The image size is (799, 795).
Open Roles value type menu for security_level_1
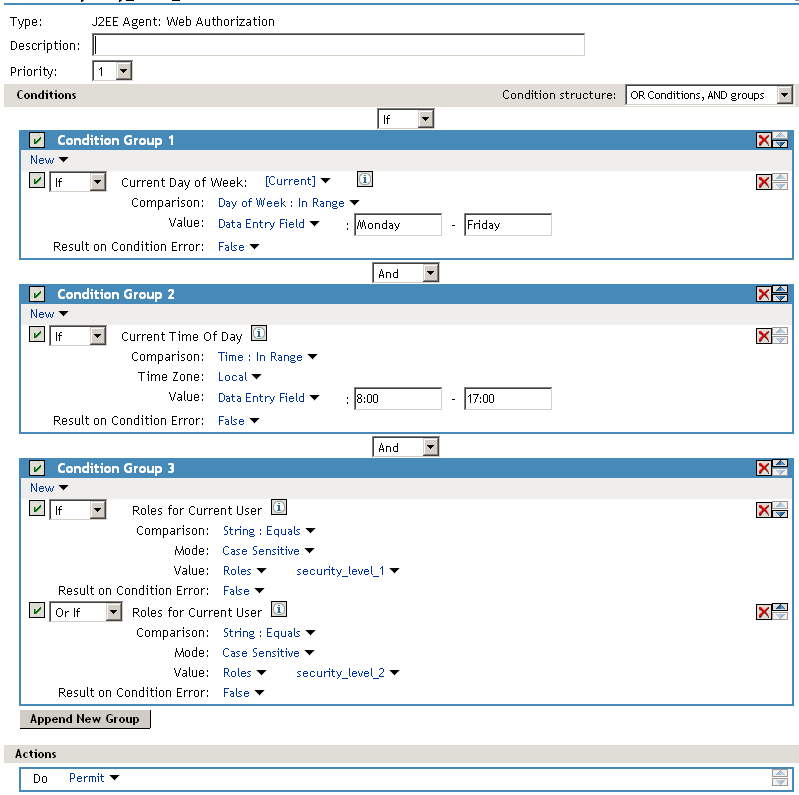[245, 571]
